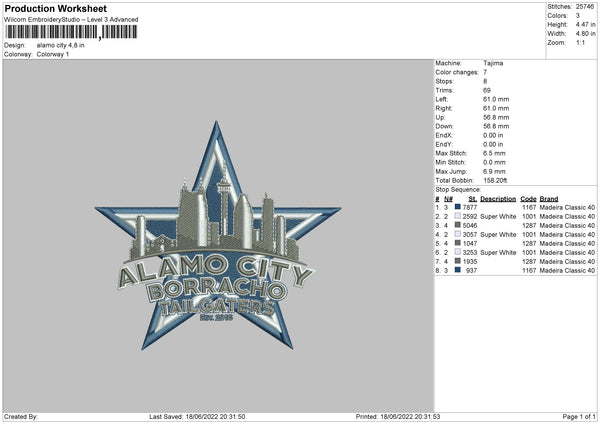
Task: Click the Height value '4.47 in'
Action: click(x=585, y=24)
